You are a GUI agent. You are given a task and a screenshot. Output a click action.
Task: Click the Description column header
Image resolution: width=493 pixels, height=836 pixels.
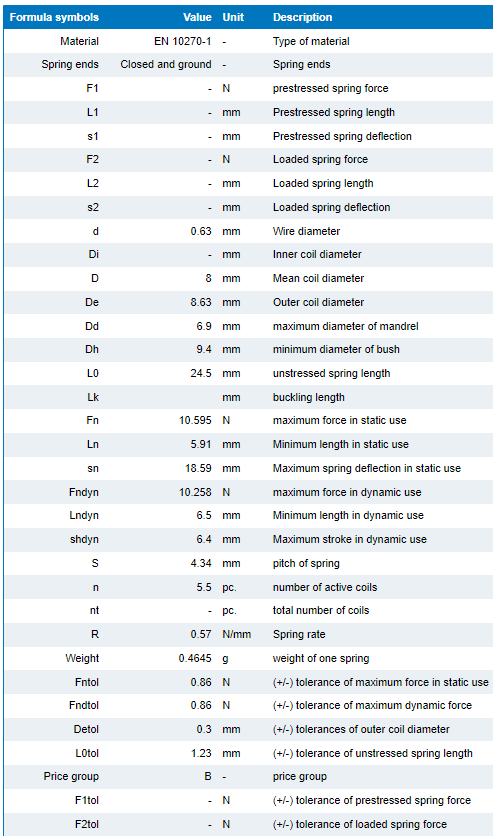point(302,18)
